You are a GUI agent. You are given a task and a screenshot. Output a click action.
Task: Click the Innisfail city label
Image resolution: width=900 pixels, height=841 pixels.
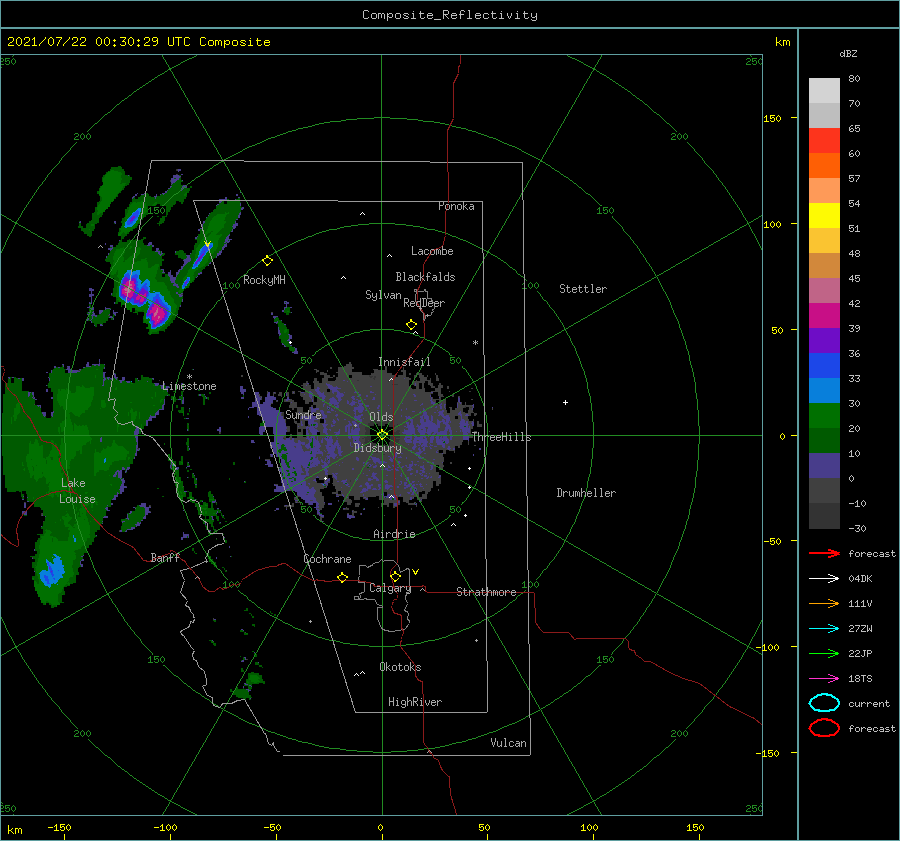tap(404, 362)
